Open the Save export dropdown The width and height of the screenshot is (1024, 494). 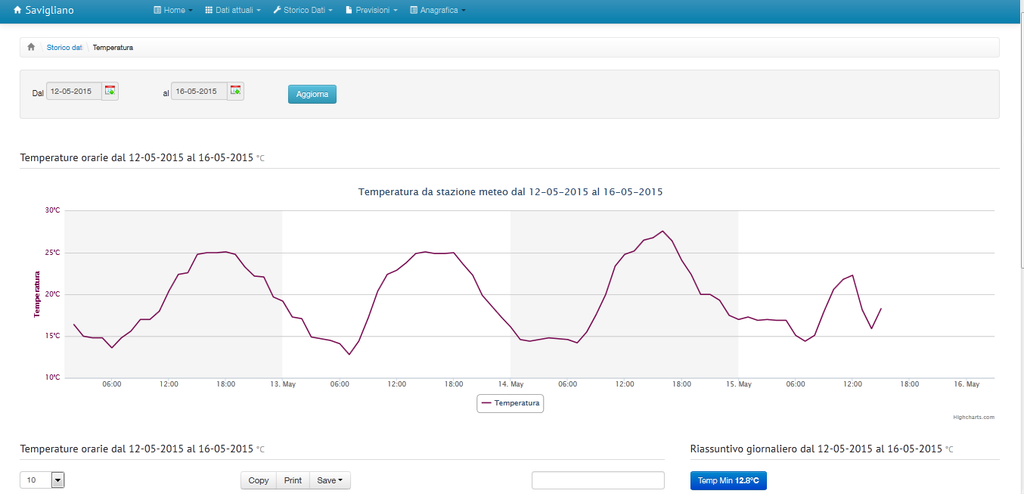pos(330,480)
